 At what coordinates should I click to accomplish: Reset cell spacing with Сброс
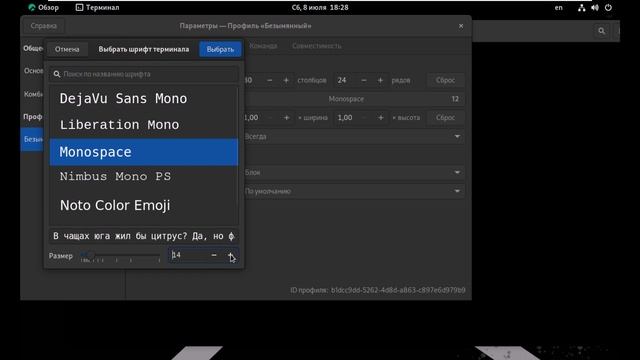coord(445,118)
